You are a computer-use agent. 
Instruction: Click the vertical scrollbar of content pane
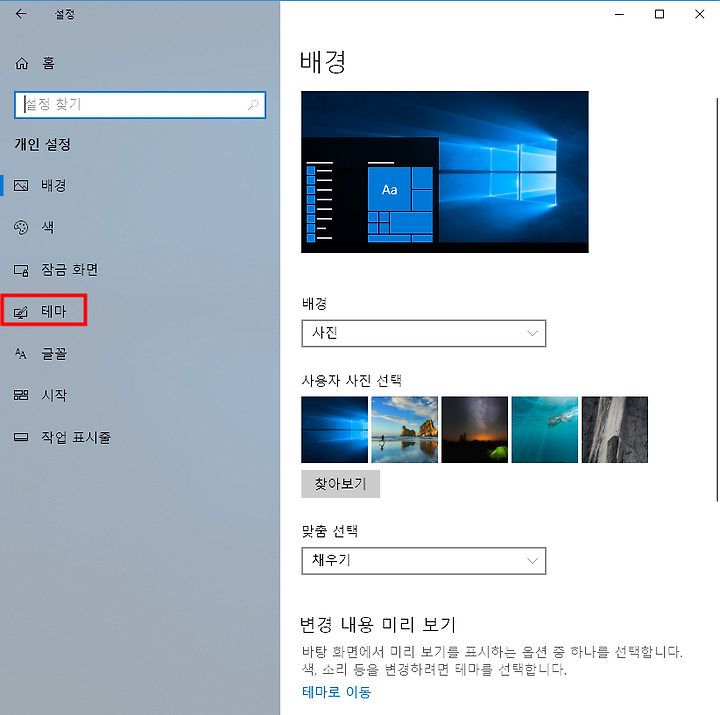pos(717,299)
